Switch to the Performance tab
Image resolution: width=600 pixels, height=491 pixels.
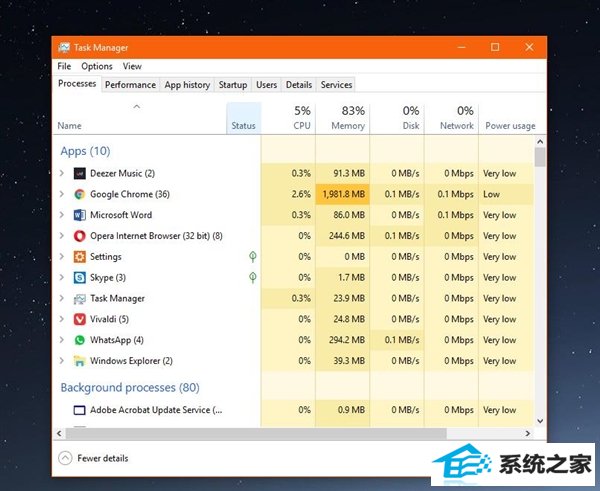pyautogui.click(x=130, y=85)
